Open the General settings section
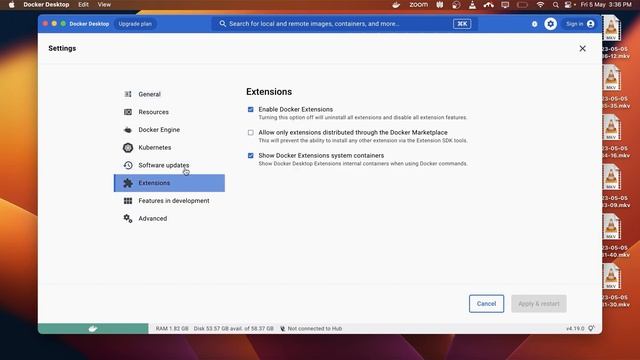This screenshot has height=360, width=640. point(169,94)
